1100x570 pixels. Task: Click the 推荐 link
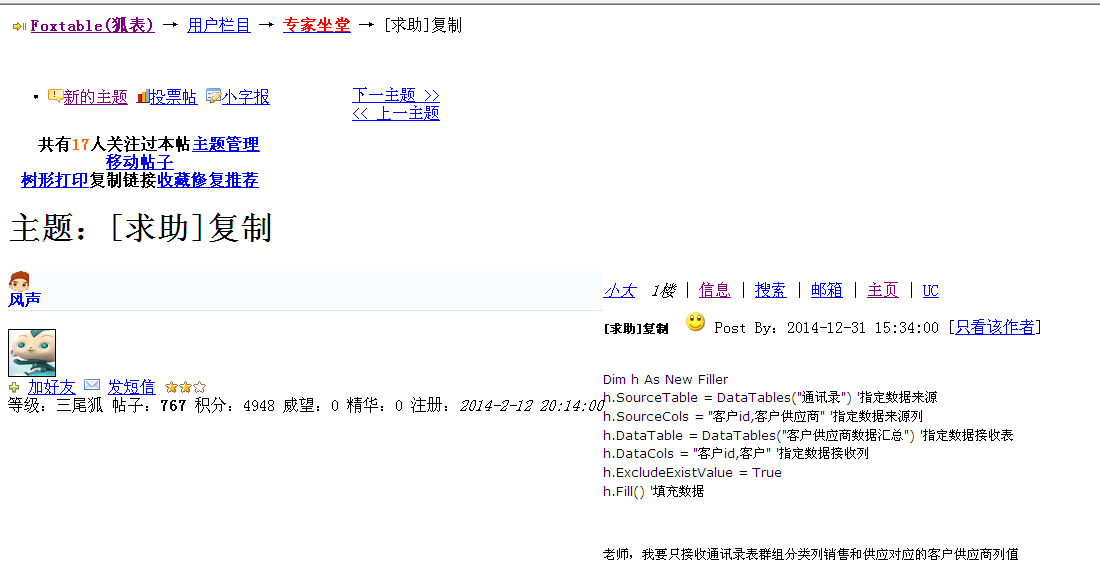pos(241,180)
